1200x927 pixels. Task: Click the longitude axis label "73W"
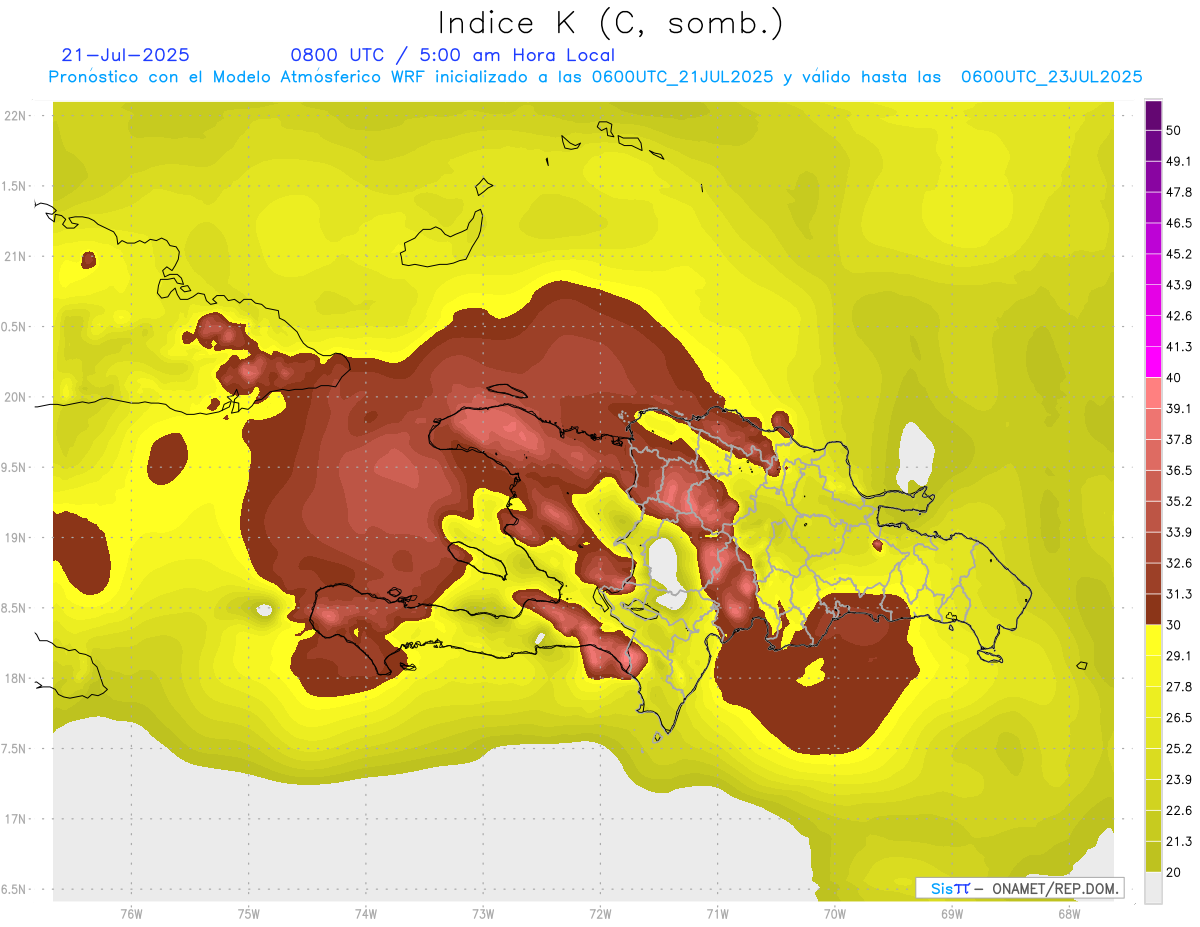(483, 914)
